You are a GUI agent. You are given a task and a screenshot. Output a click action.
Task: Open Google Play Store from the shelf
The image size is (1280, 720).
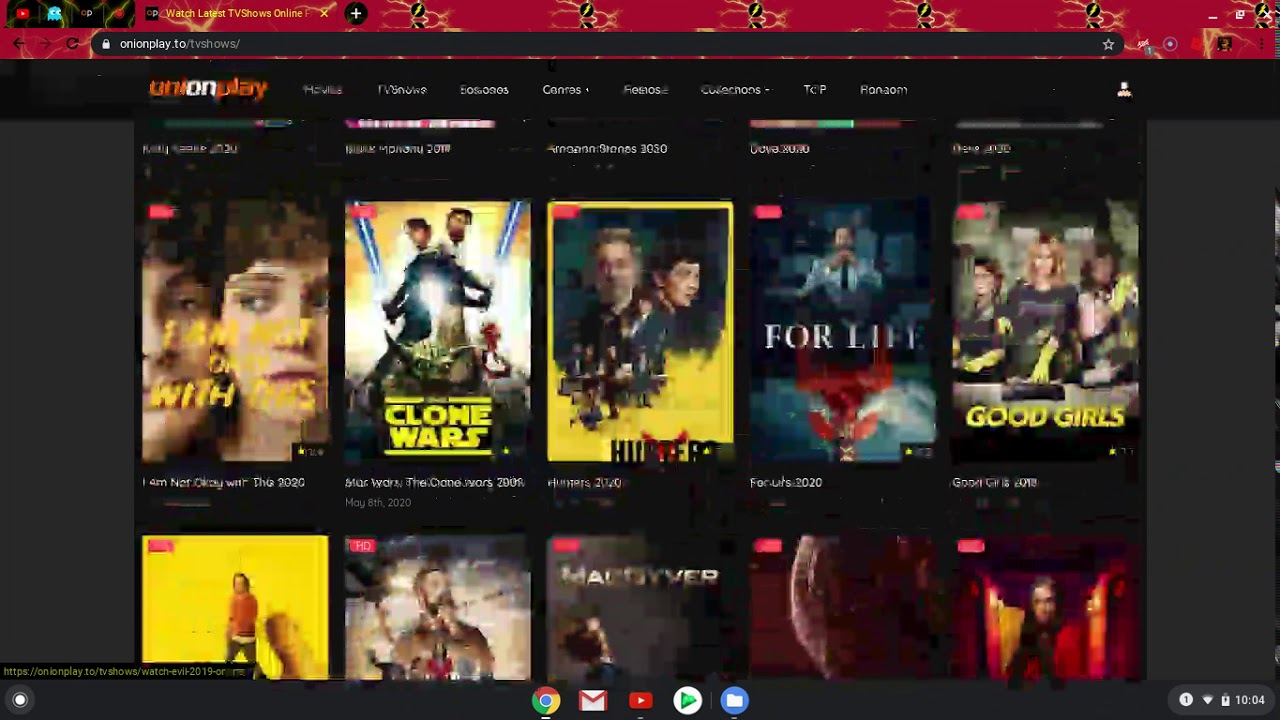(687, 700)
